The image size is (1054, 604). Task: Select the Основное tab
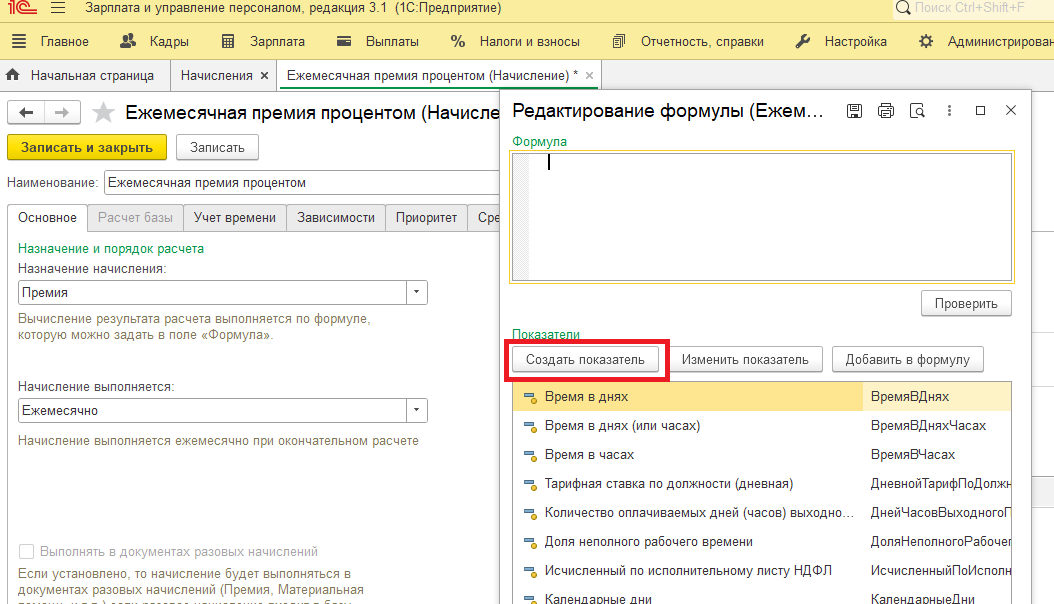pos(47,218)
